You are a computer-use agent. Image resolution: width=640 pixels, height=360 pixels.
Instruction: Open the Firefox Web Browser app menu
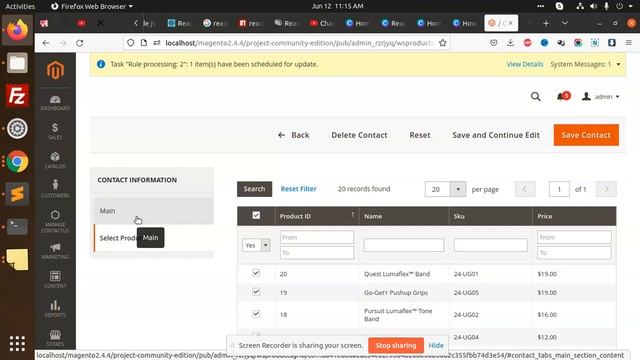coord(92,6)
